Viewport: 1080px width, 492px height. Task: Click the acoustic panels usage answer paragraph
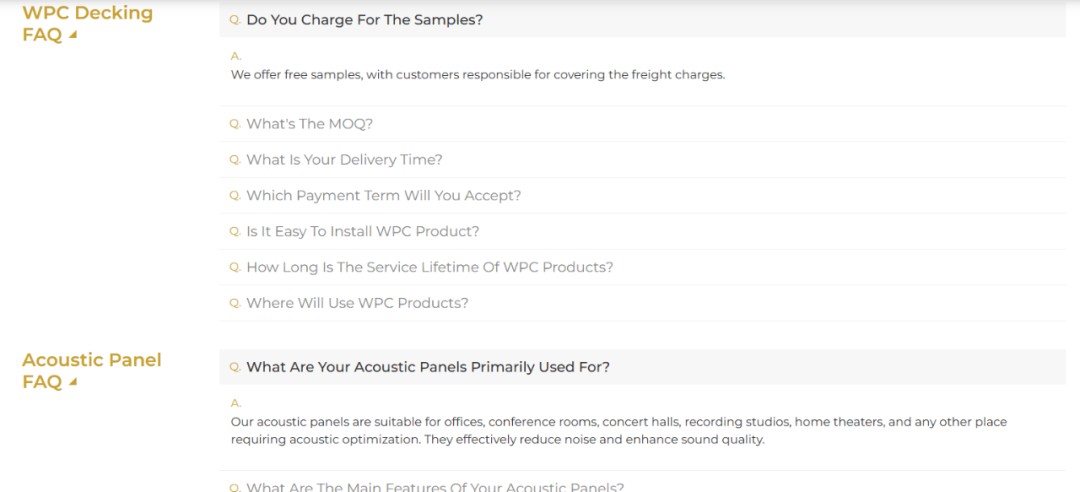(x=618, y=431)
